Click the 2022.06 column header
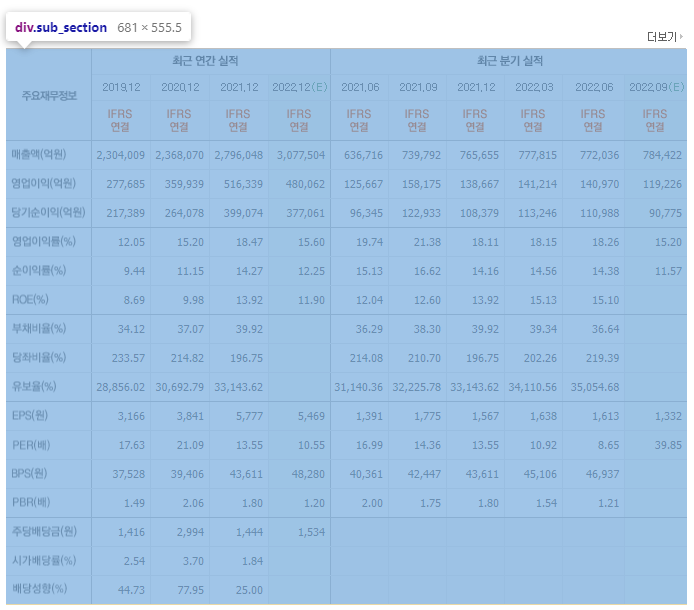 tap(594, 87)
